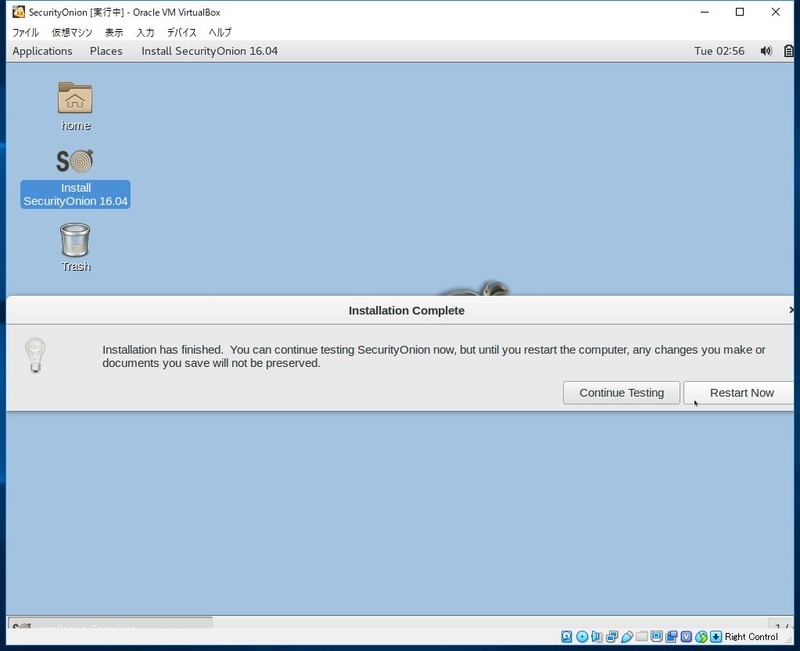Image resolution: width=800 pixels, height=651 pixels.
Task: Click the Tue 02:56 clock
Action: click(719, 51)
